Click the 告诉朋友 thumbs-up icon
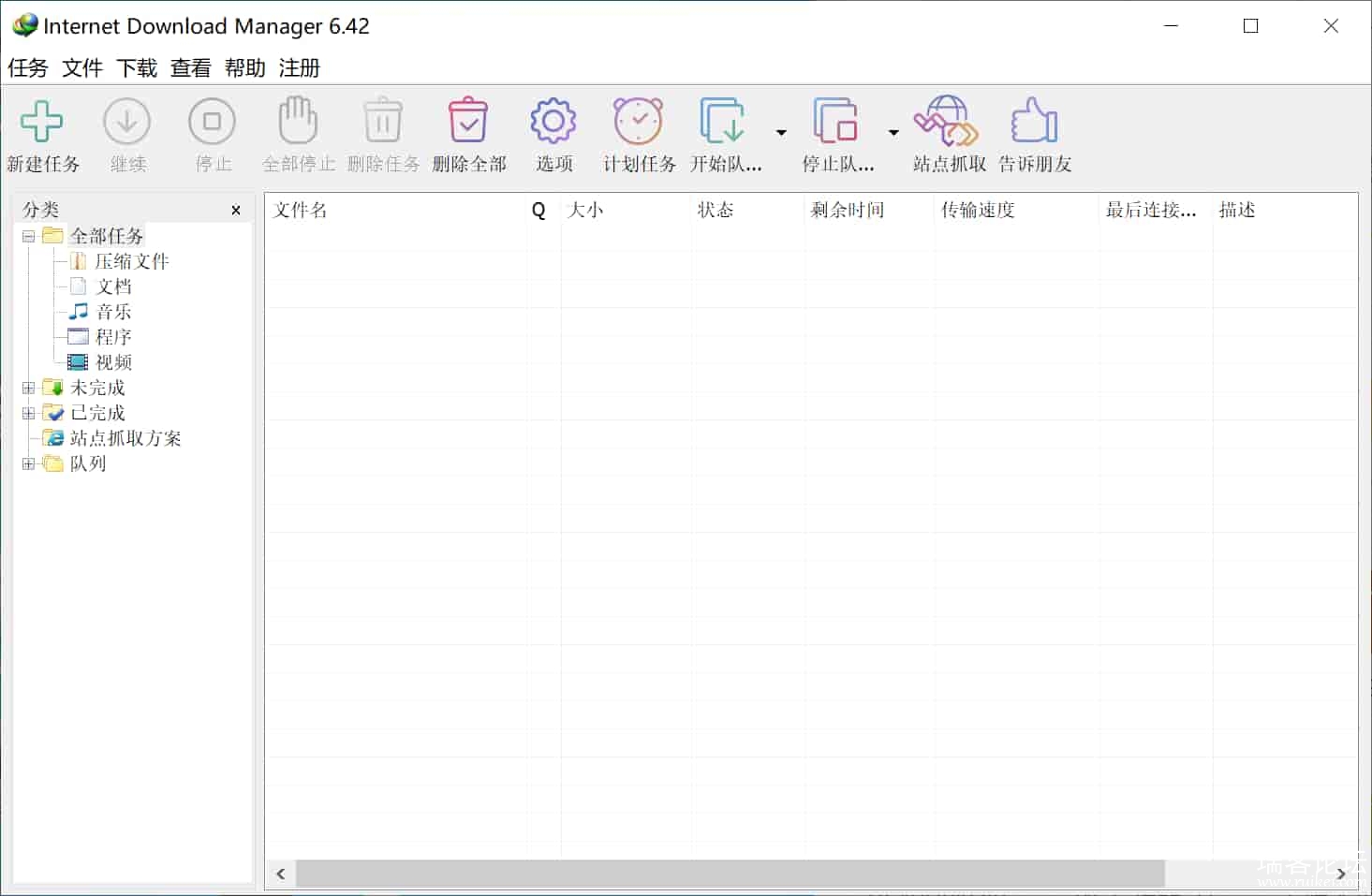The image size is (1372, 896). [x=1034, y=123]
